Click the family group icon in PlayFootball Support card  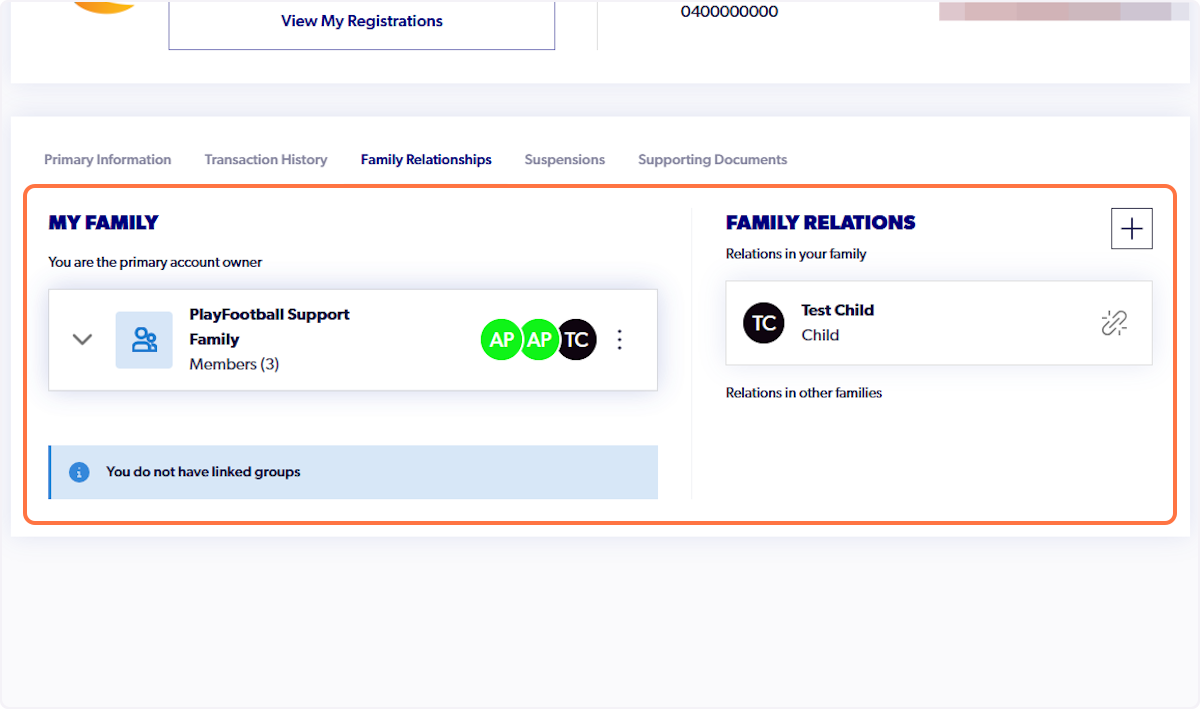pyautogui.click(x=143, y=339)
